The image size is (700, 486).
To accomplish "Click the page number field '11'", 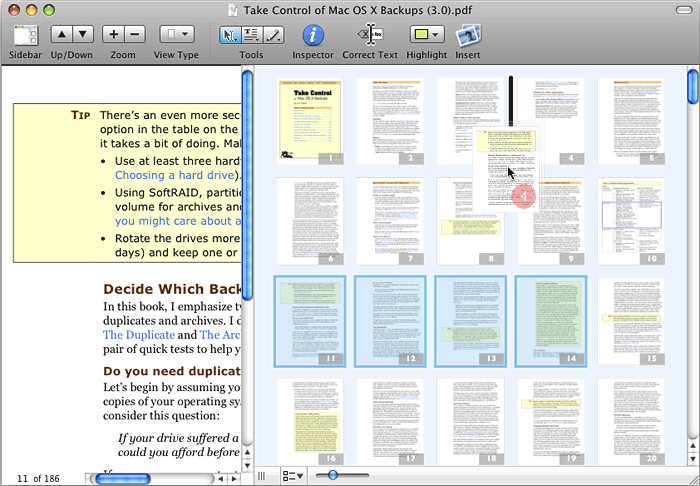I will pyautogui.click(x=23, y=479).
